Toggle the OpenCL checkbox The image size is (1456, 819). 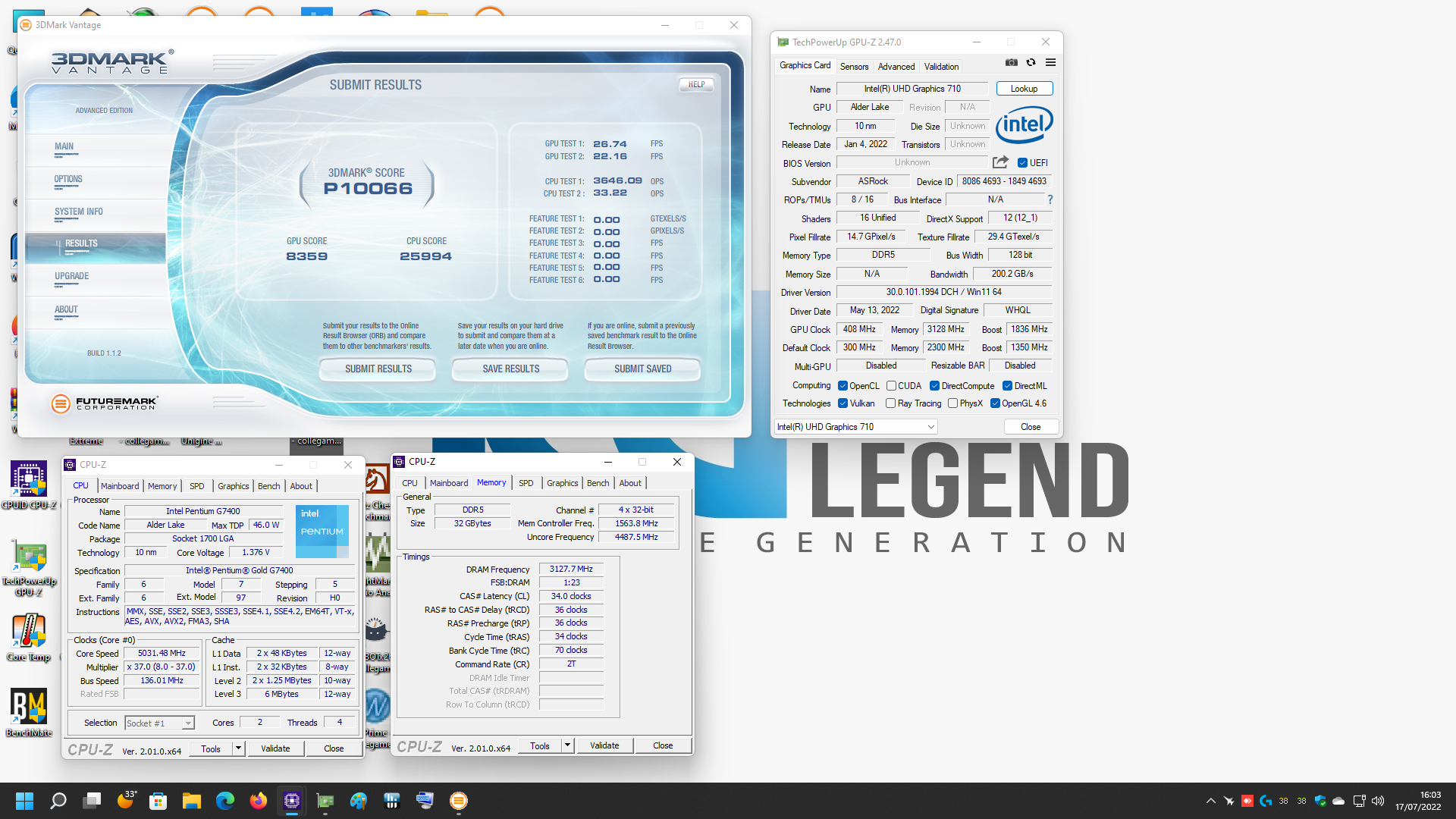pyautogui.click(x=843, y=386)
